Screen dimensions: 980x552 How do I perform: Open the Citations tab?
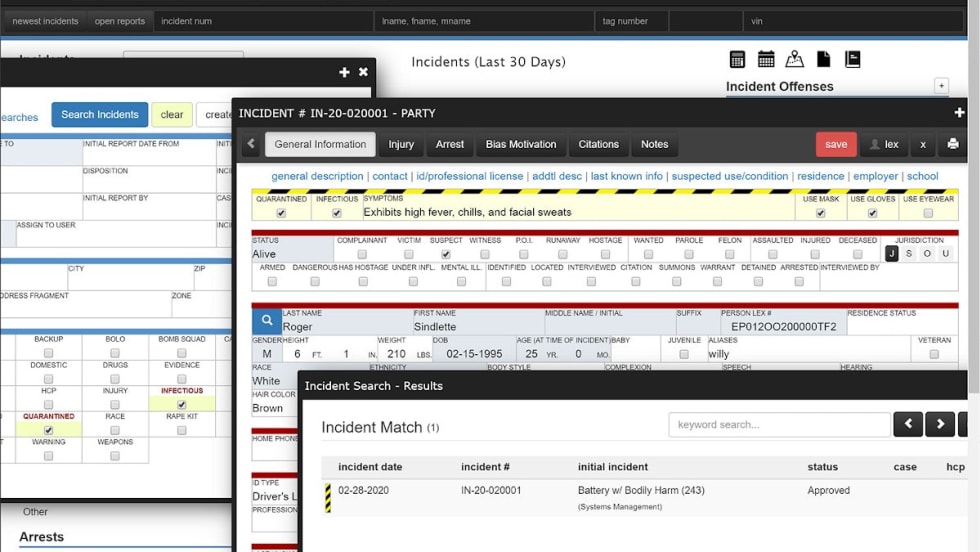[x=598, y=144]
